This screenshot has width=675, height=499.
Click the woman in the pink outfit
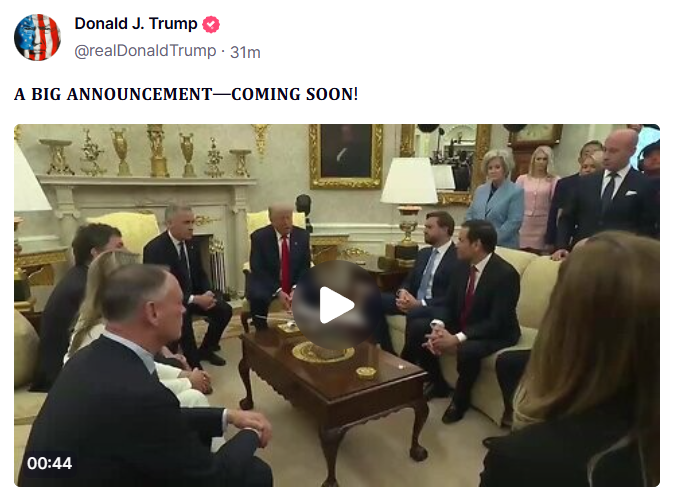click(x=536, y=197)
